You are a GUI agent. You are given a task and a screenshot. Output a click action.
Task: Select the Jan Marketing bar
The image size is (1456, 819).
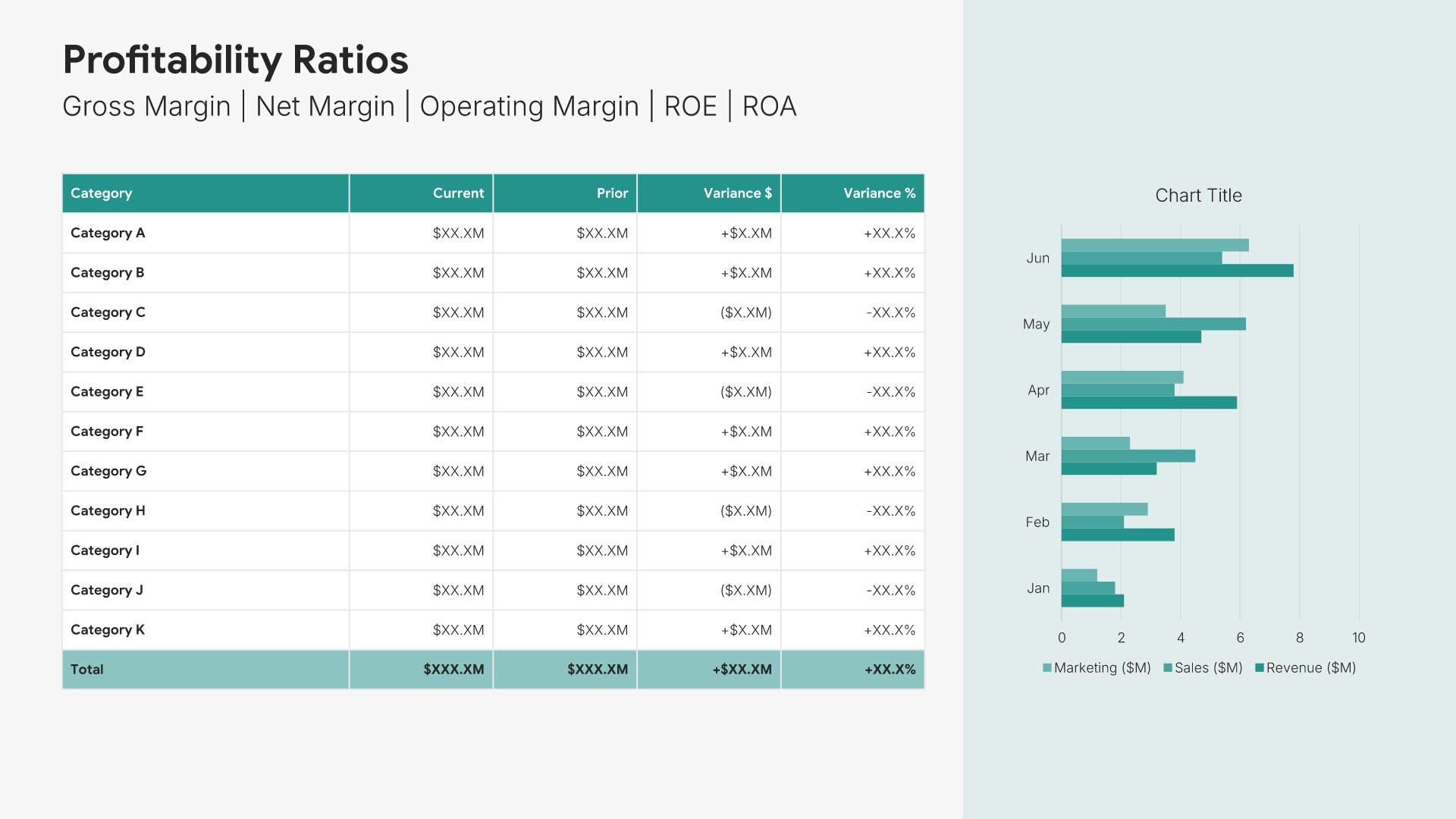1078,576
